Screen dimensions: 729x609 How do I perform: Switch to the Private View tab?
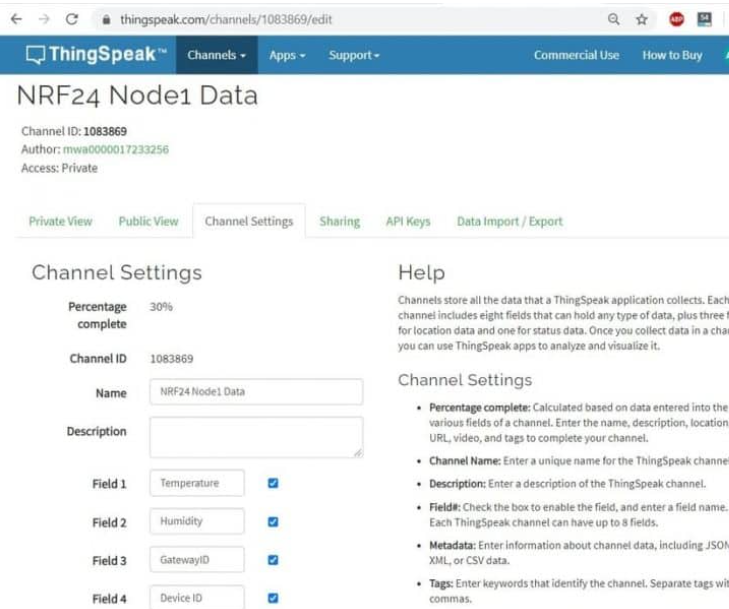pyautogui.click(x=60, y=221)
